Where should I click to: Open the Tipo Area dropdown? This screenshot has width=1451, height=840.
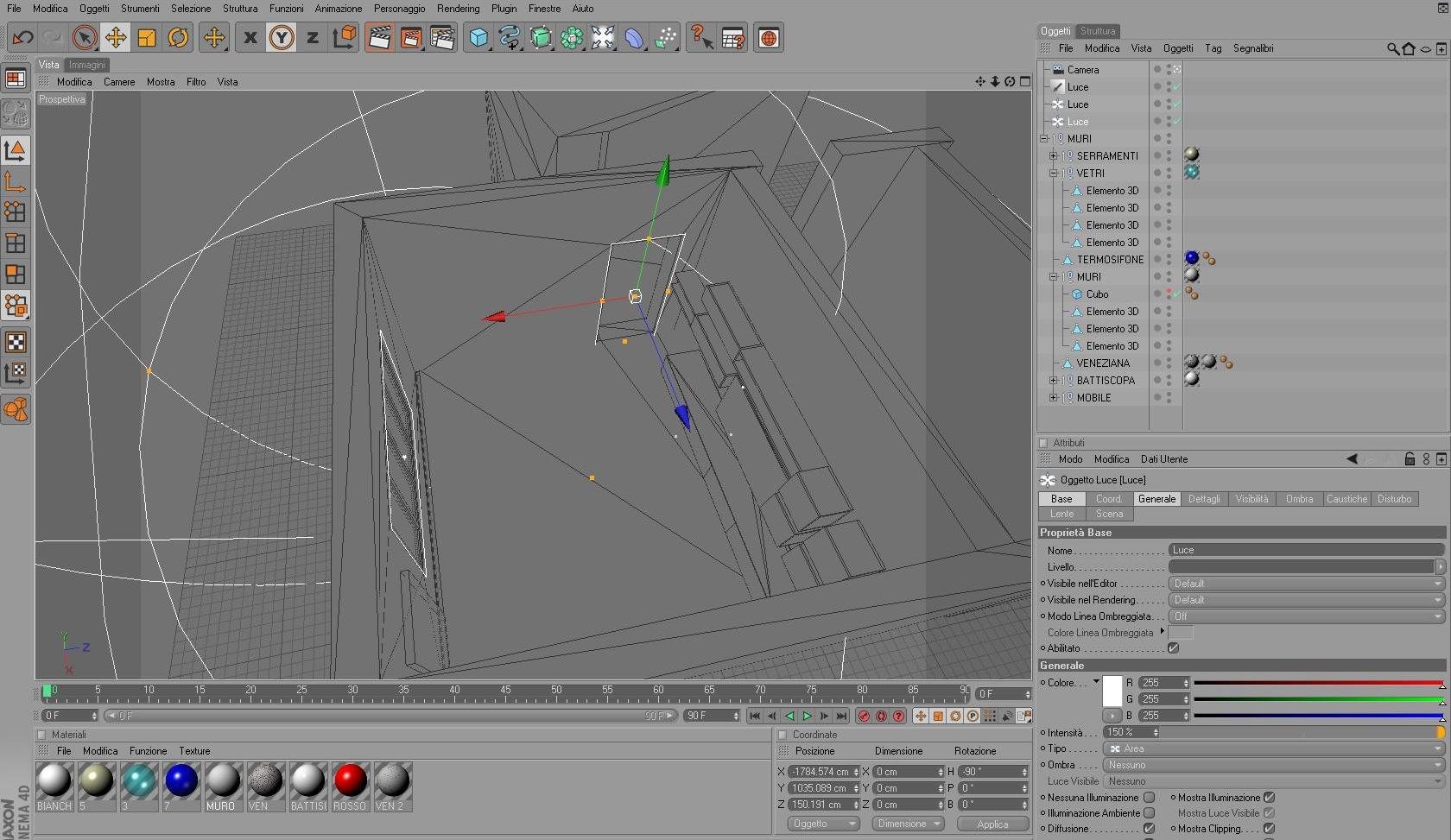tap(1273, 748)
